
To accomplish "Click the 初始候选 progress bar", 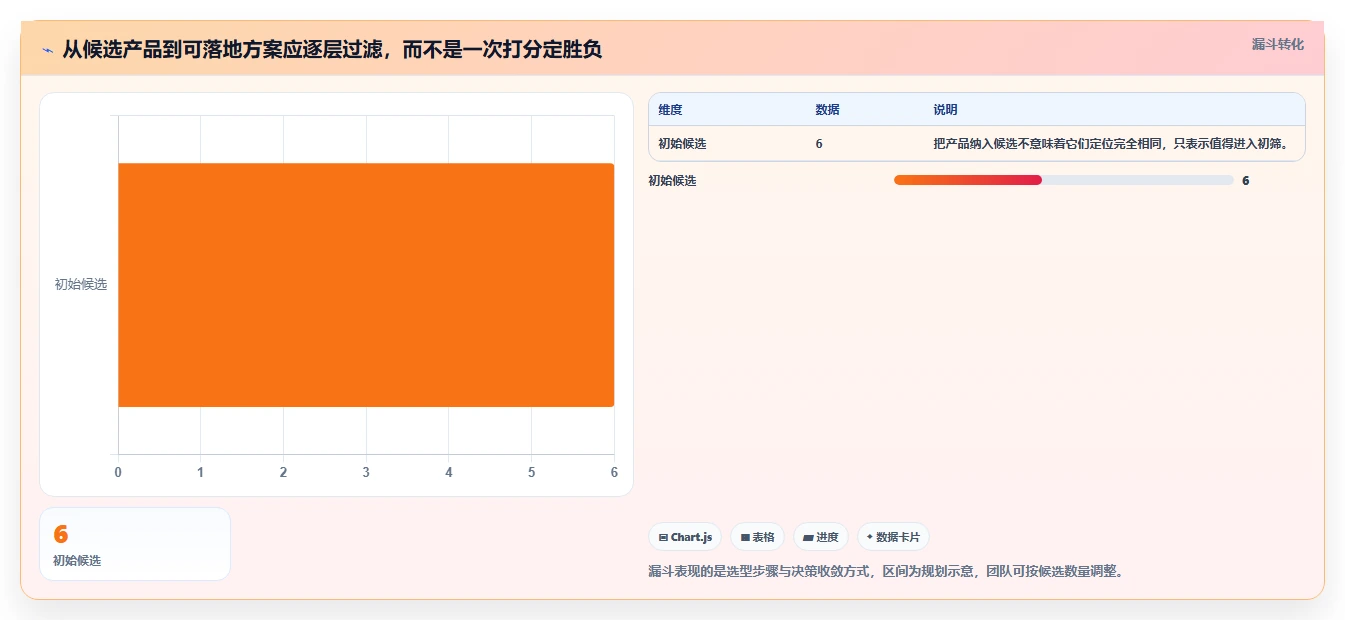I will 1063,180.
